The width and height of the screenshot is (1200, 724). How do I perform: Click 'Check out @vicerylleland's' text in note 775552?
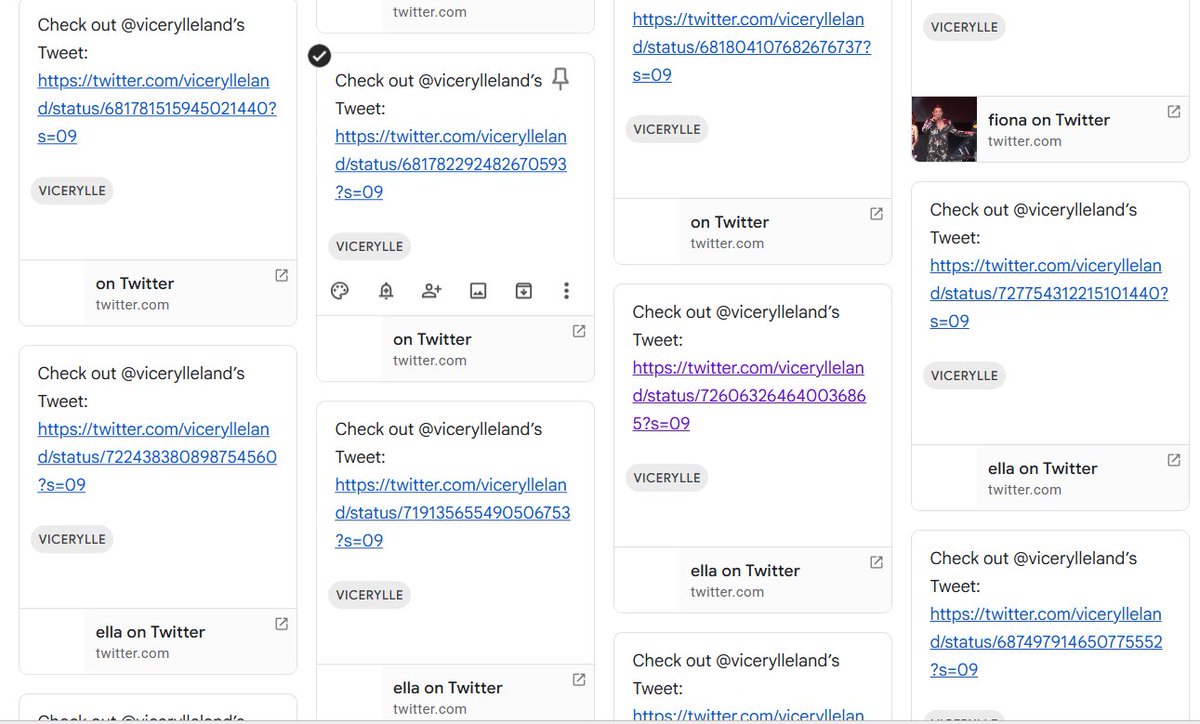tap(1034, 559)
